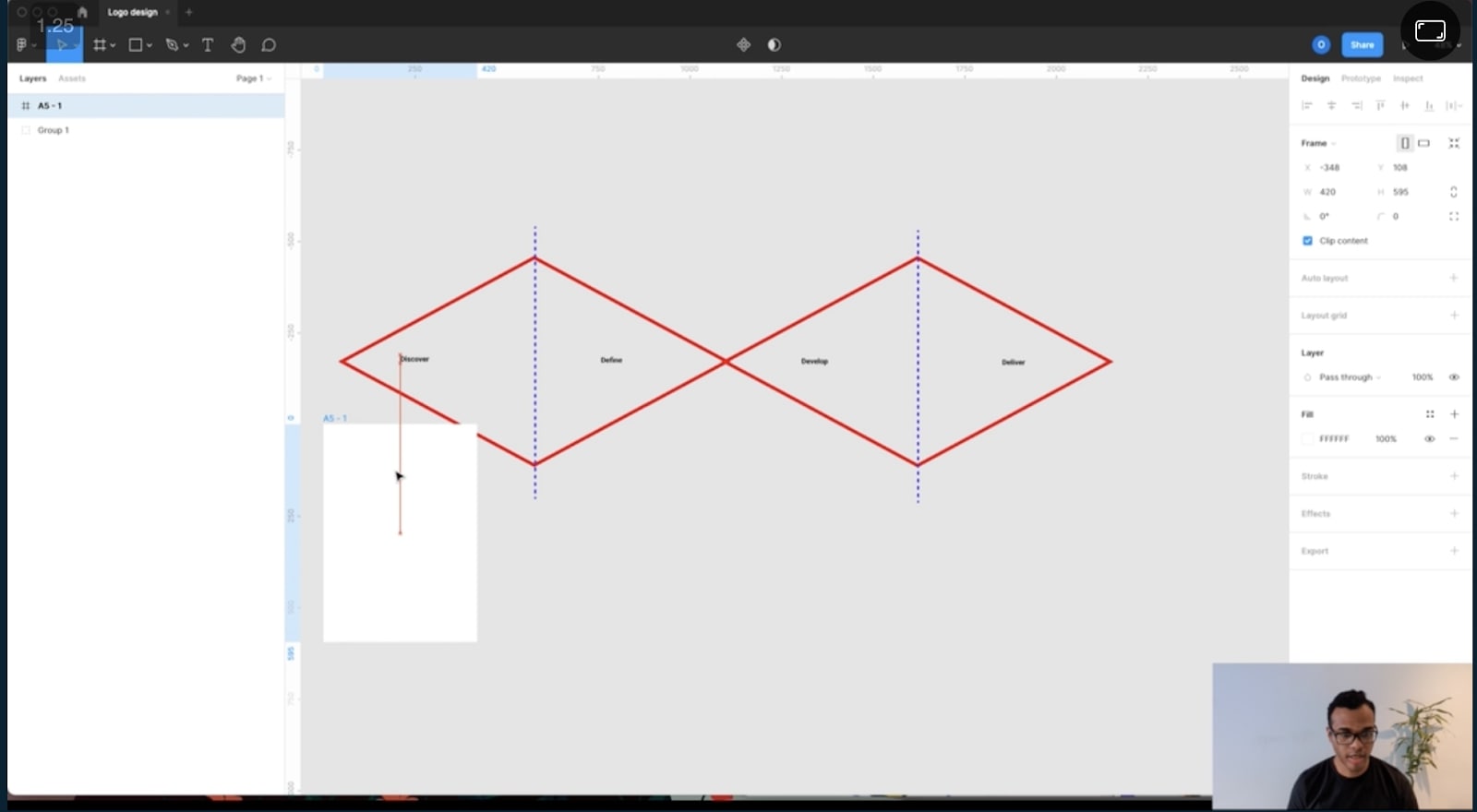Viewport: 1477px width, 812px height.
Task: Click the Resize to fit icon
Action: click(x=1454, y=143)
